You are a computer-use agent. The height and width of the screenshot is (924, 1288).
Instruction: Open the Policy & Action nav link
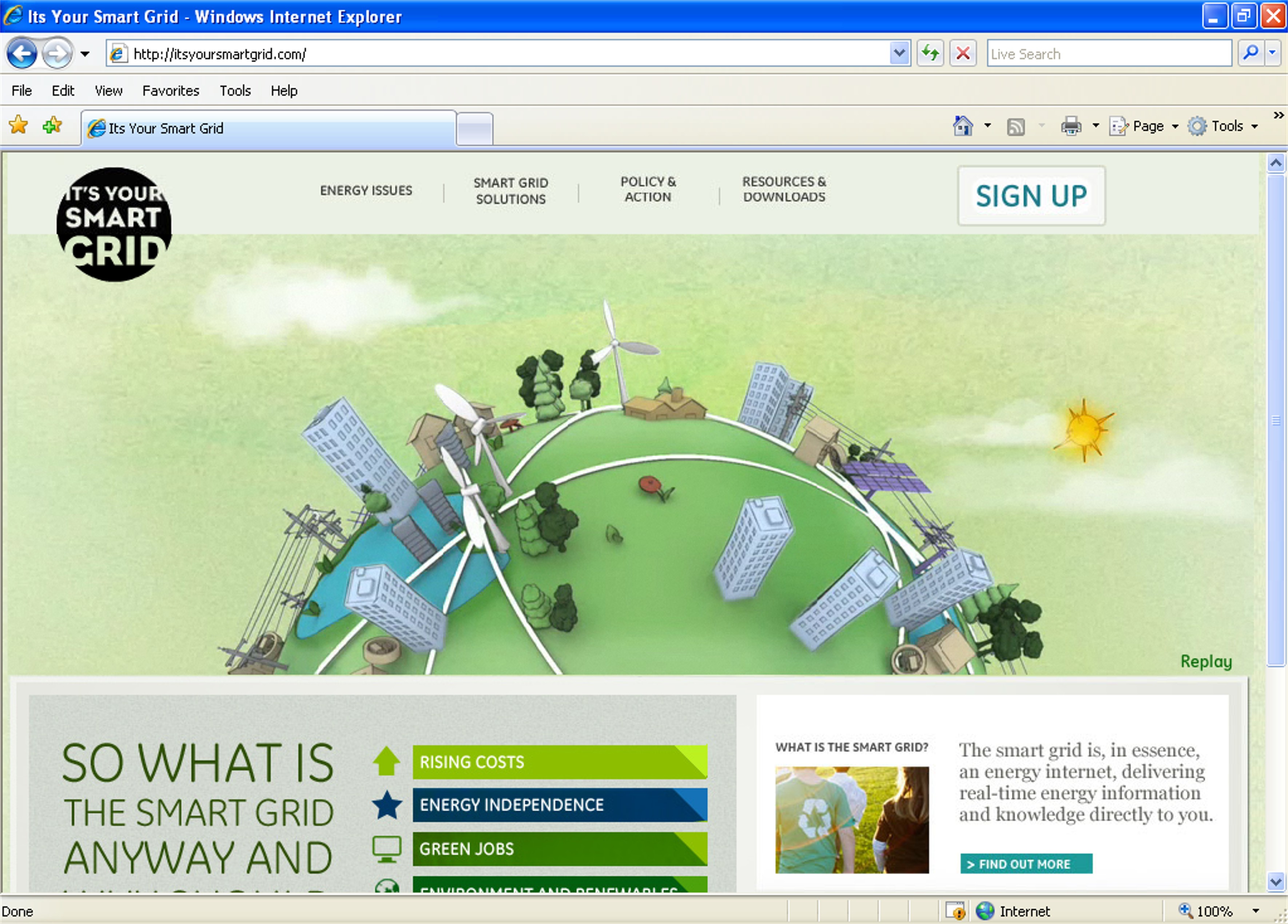[648, 189]
